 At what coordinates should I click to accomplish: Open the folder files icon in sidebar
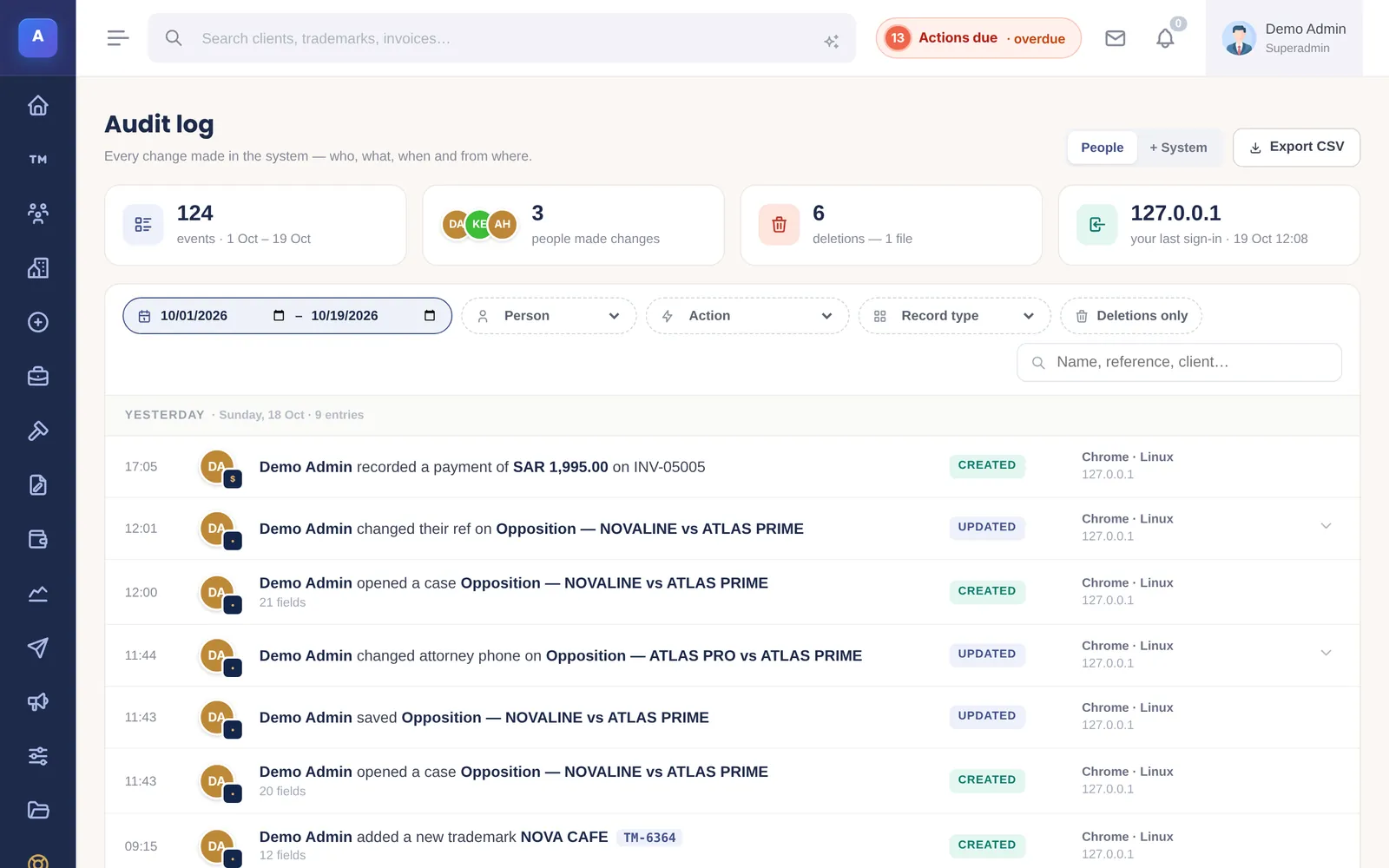pyautogui.click(x=37, y=811)
